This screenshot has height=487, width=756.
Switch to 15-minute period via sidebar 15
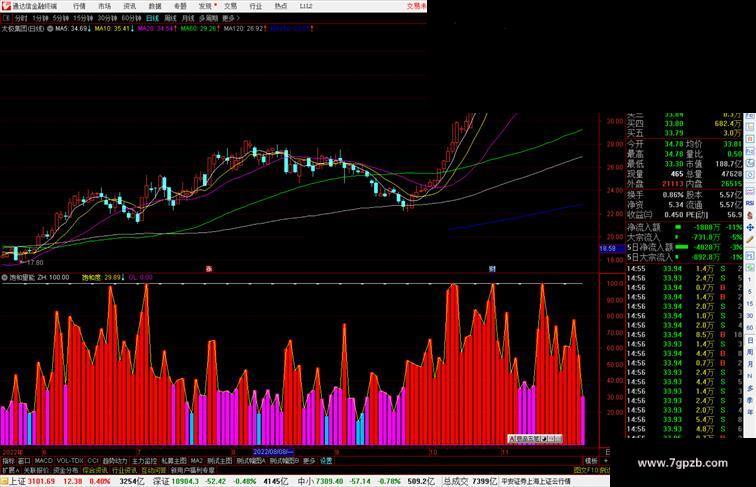pyautogui.click(x=750, y=303)
